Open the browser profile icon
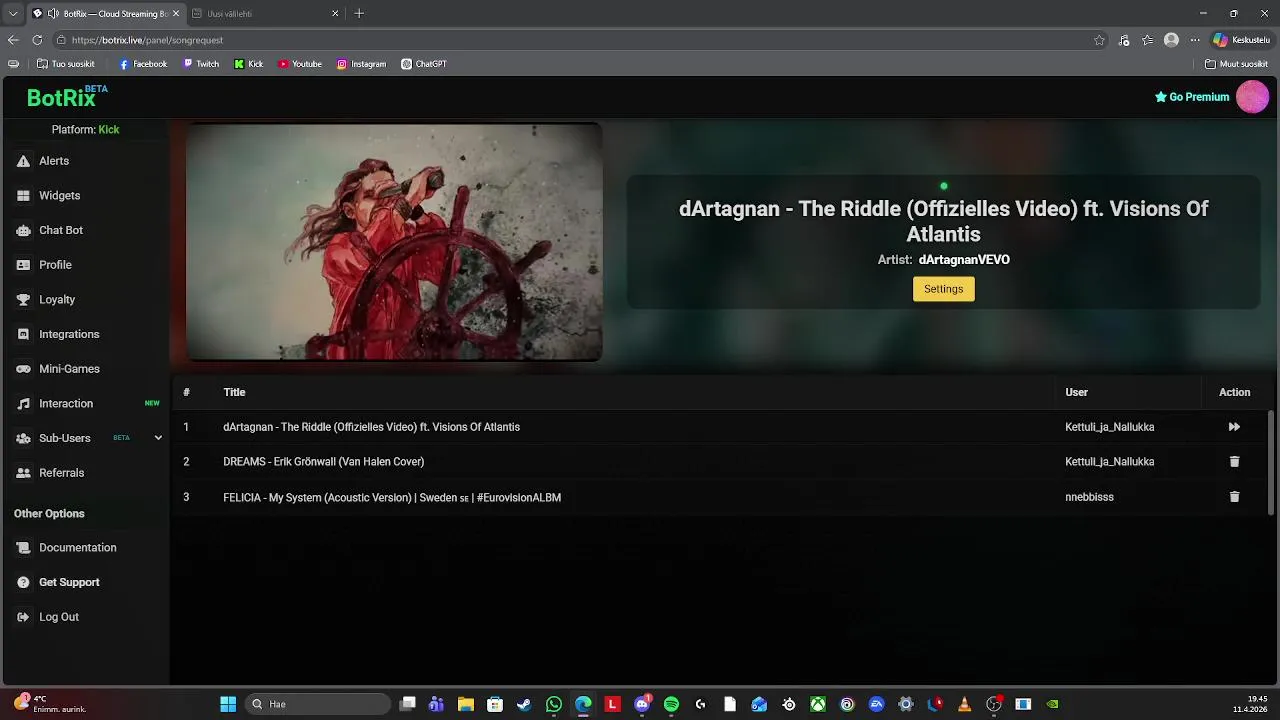Image resolution: width=1280 pixels, height=720 pixels. pyautogui.click(x=1171, y=40)
